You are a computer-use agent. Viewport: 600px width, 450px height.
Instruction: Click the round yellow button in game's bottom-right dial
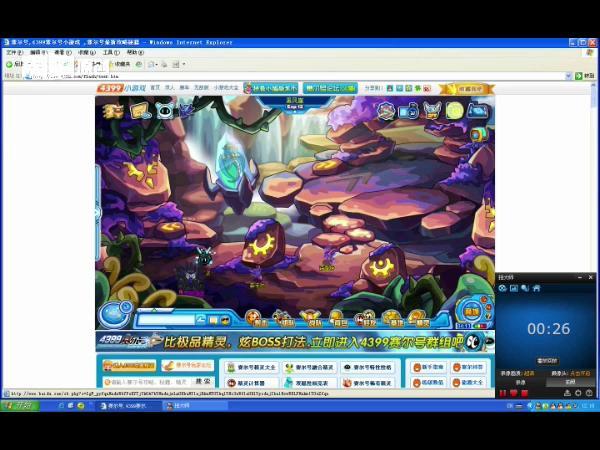[471, 312]
